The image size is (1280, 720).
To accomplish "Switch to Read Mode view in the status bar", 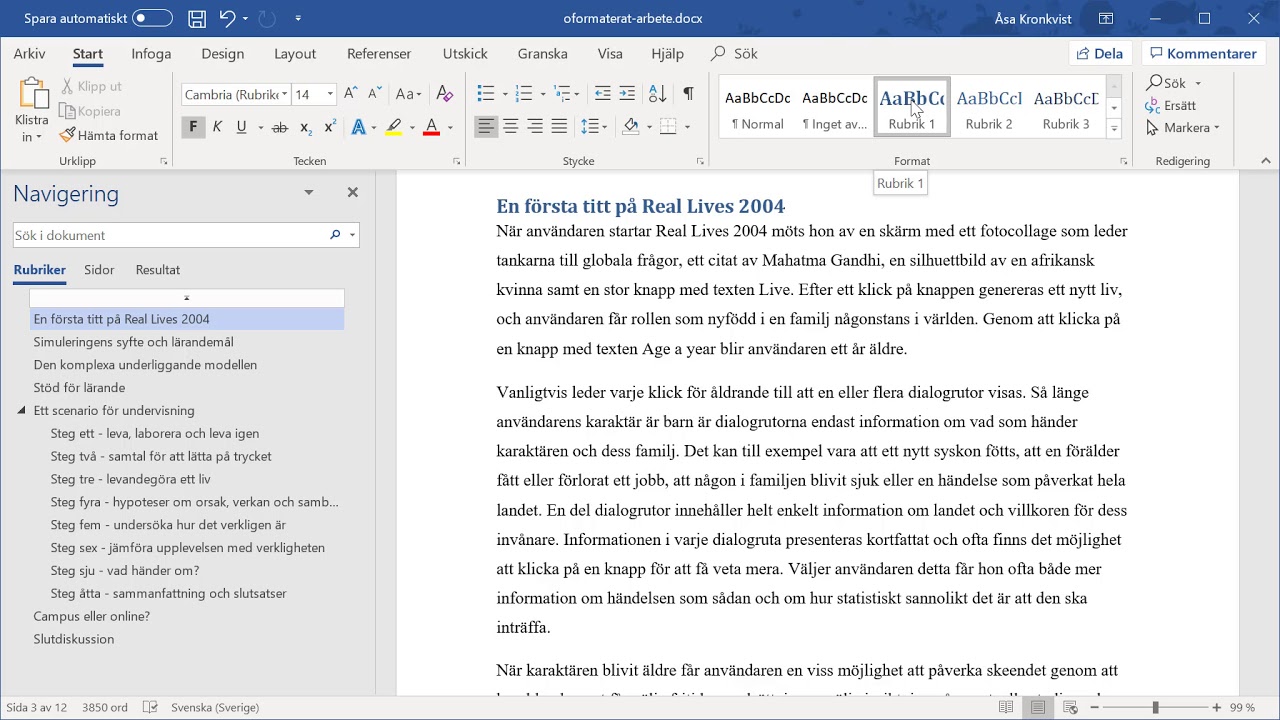I will pos(1006,707).
